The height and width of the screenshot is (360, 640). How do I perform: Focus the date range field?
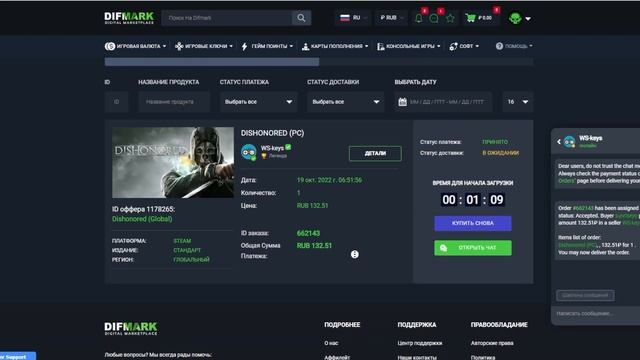pyautogui.click(x=443, y=102)
